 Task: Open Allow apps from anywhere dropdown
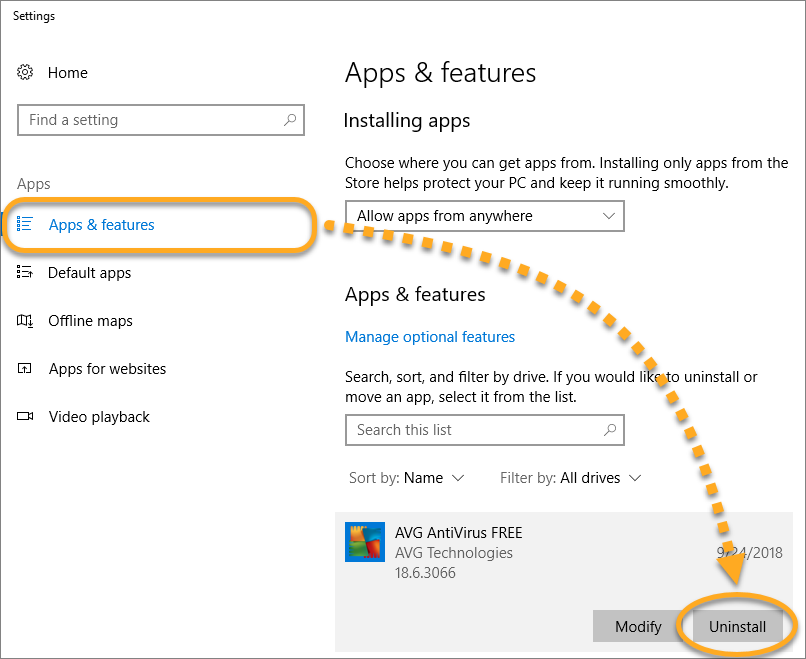click(485, 216)
